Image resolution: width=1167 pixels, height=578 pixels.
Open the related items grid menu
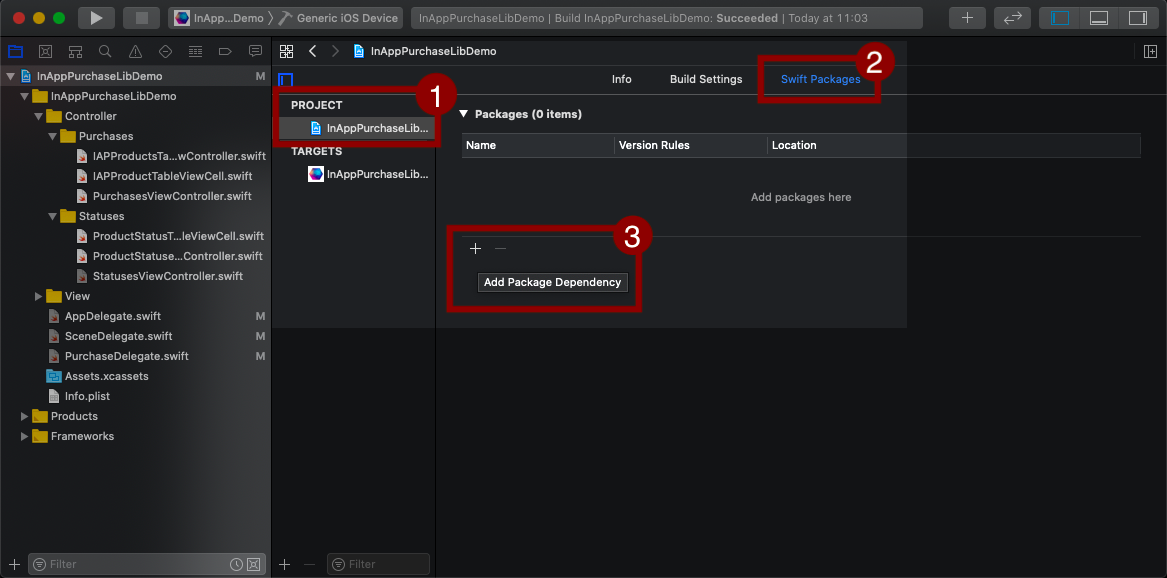point(287,51)
